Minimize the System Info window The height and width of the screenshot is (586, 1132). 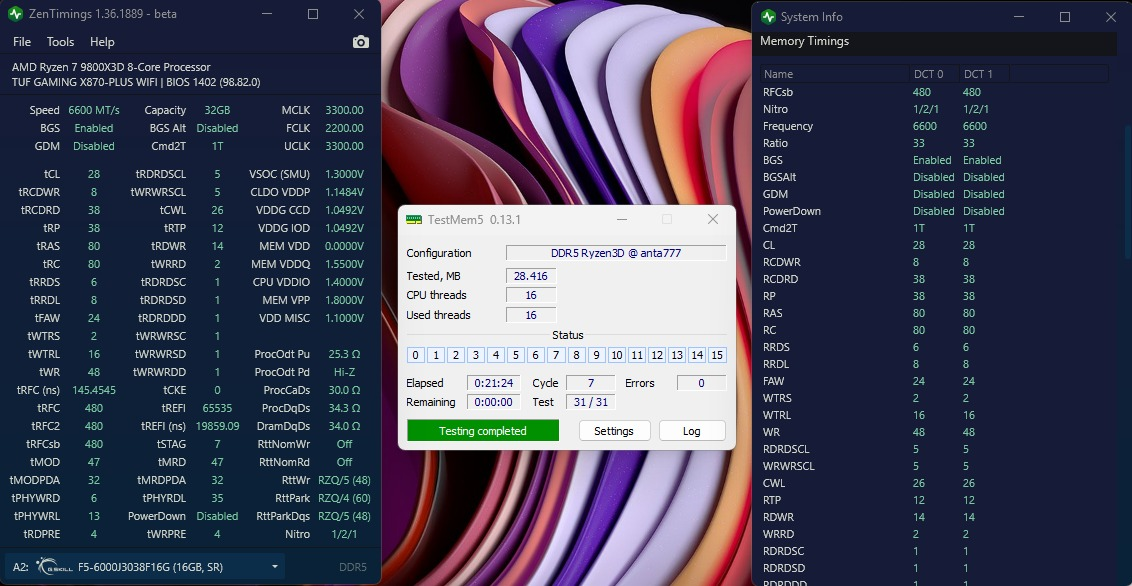(1019, 17)
